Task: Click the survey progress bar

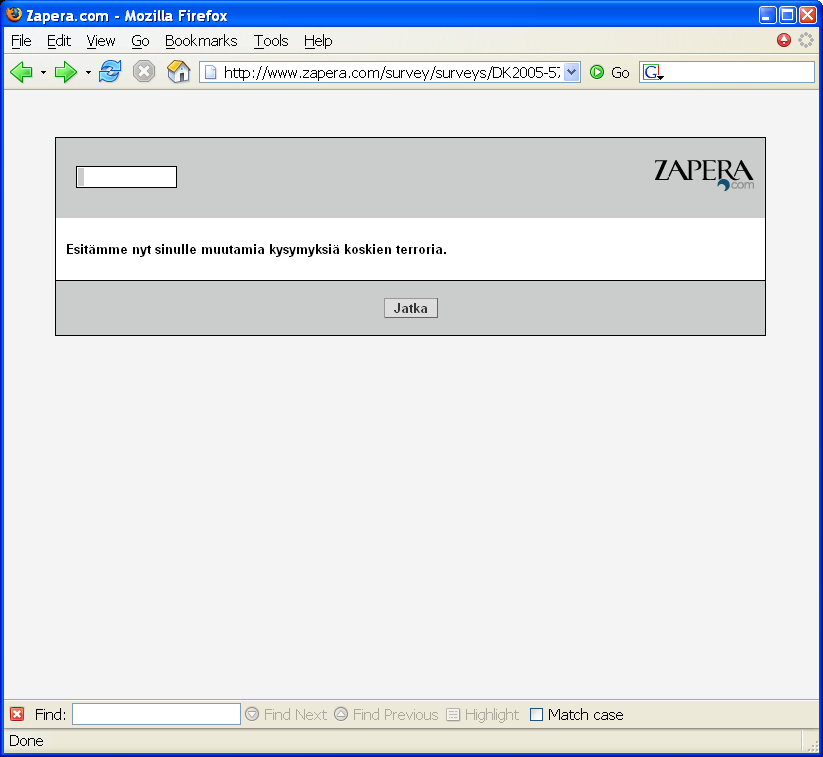Action: coord(127,177)
